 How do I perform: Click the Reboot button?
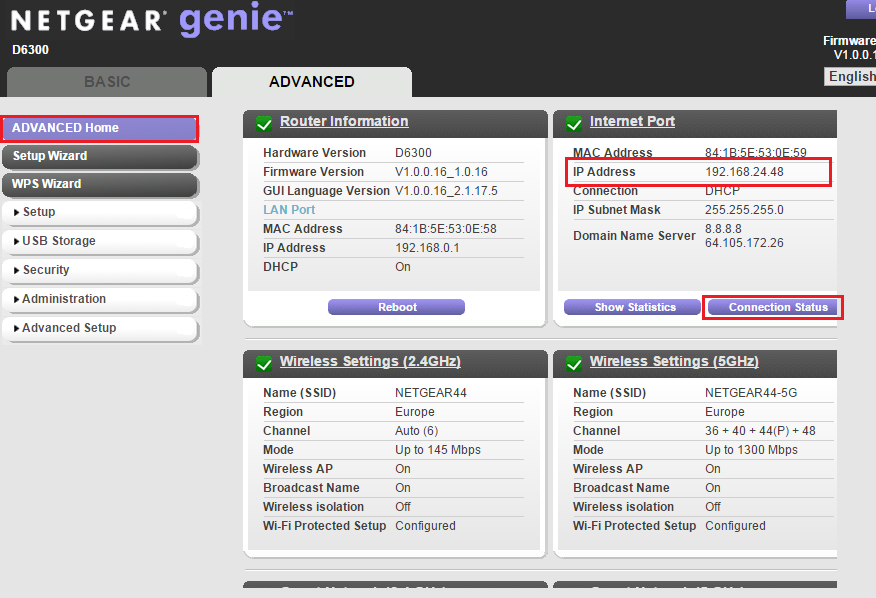point(396,307)
